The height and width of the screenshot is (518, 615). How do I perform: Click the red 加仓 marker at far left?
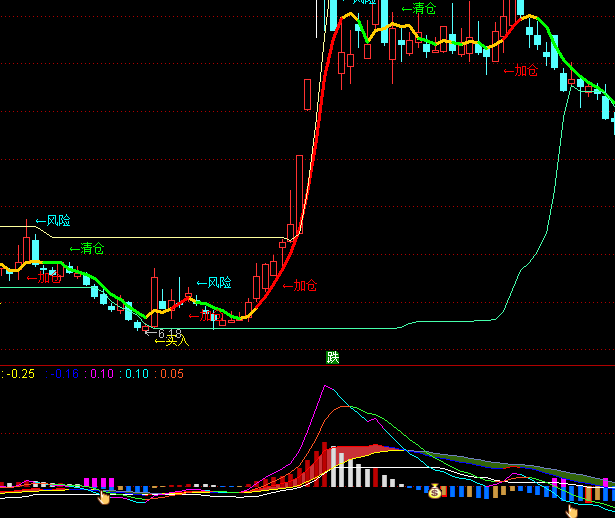43,278
